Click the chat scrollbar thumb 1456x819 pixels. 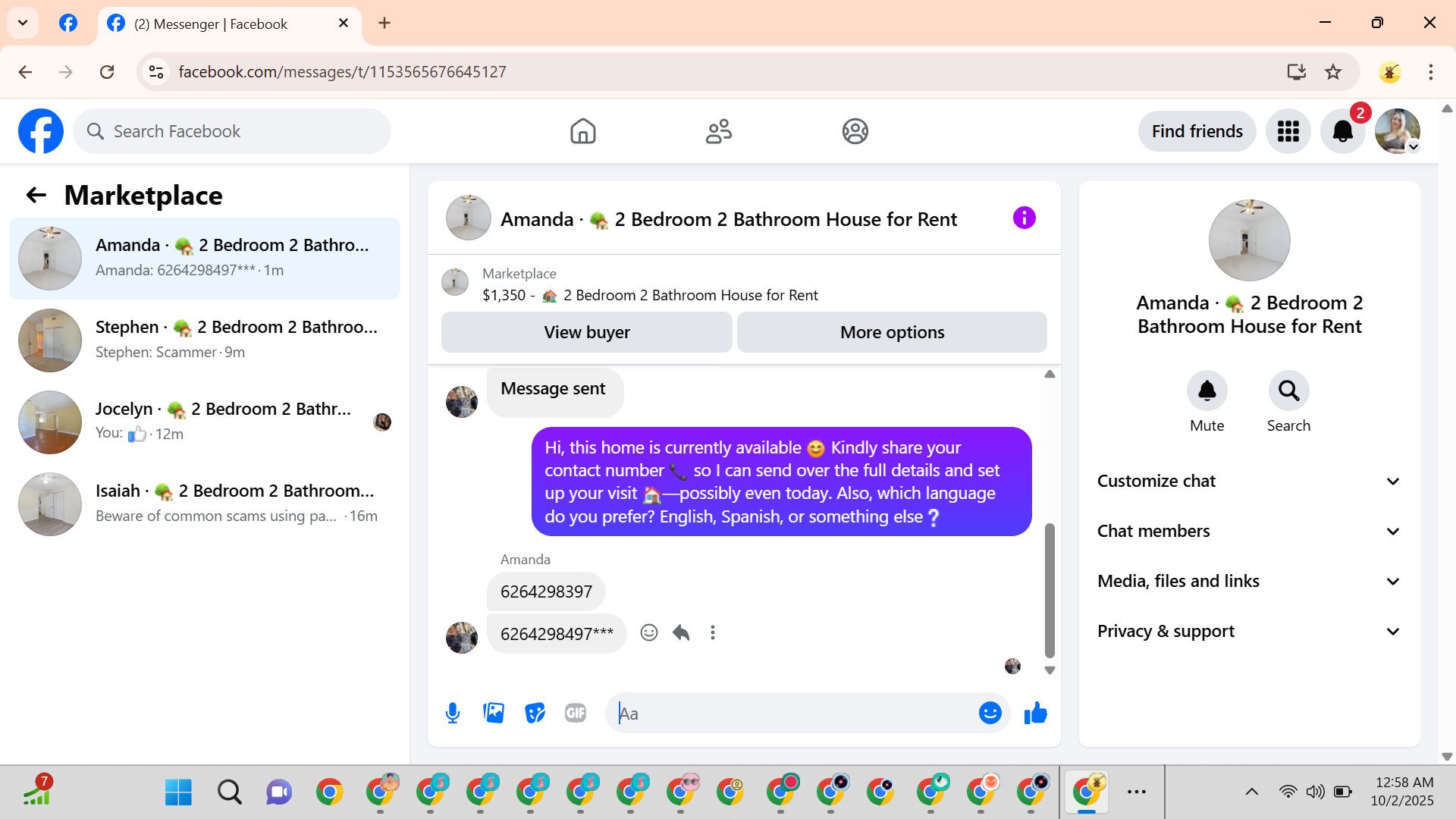tap(1050, 591)
